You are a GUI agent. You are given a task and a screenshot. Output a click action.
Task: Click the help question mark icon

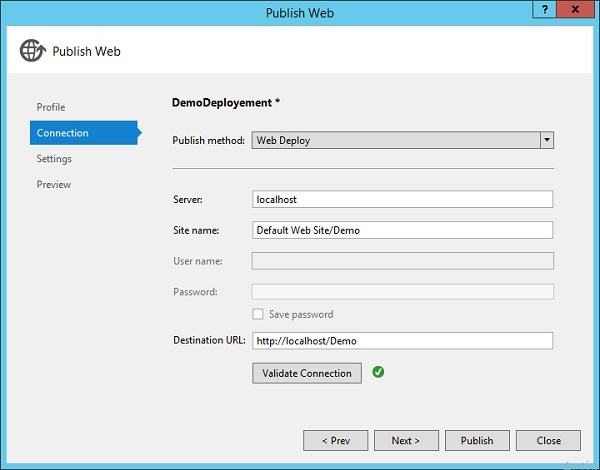542,13
